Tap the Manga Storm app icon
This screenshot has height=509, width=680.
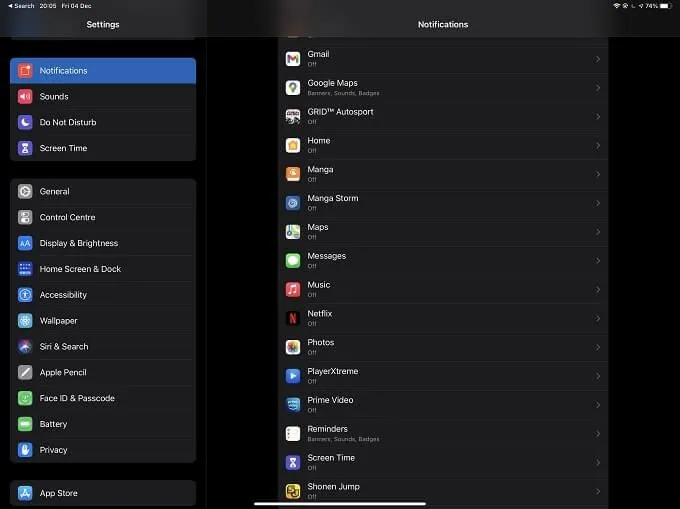click(x=293, y=203)
